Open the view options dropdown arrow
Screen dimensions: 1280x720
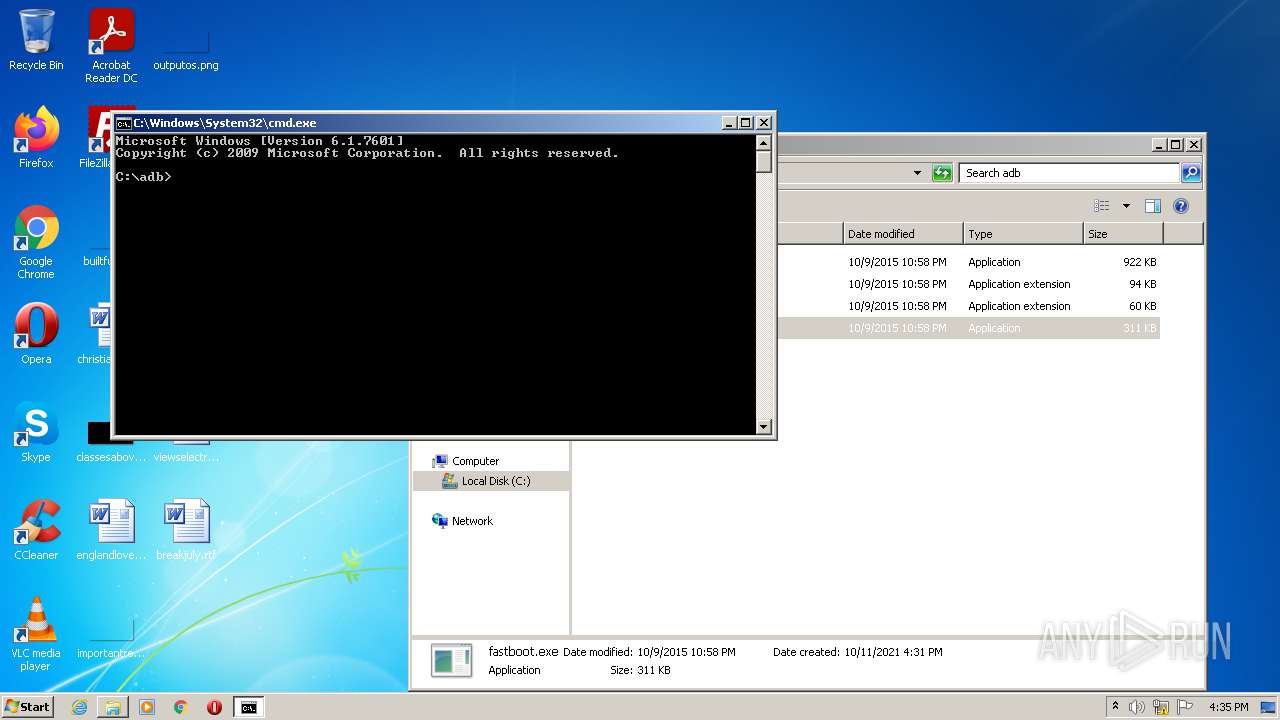coord(1126,206)
